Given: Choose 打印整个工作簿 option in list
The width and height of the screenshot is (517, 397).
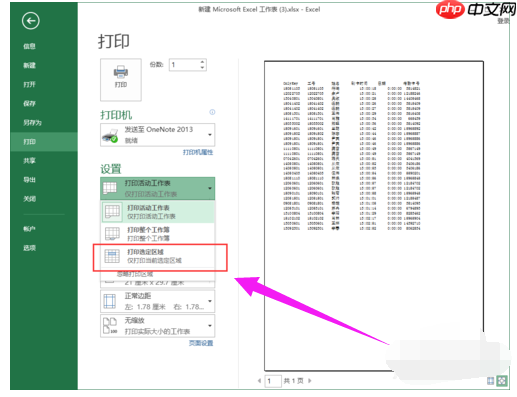Looking at the screenshot, I should tap(157, 234).
